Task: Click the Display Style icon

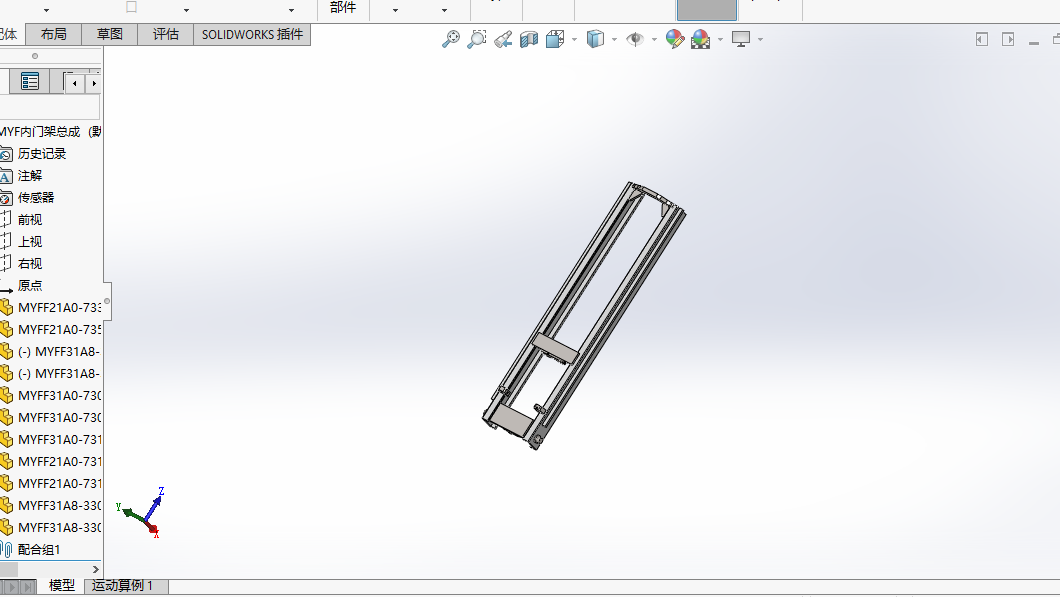Action: 595,39
